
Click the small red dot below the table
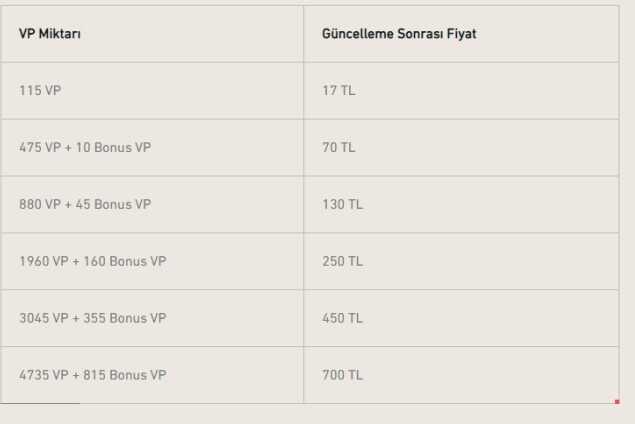[x=617, y=402]
